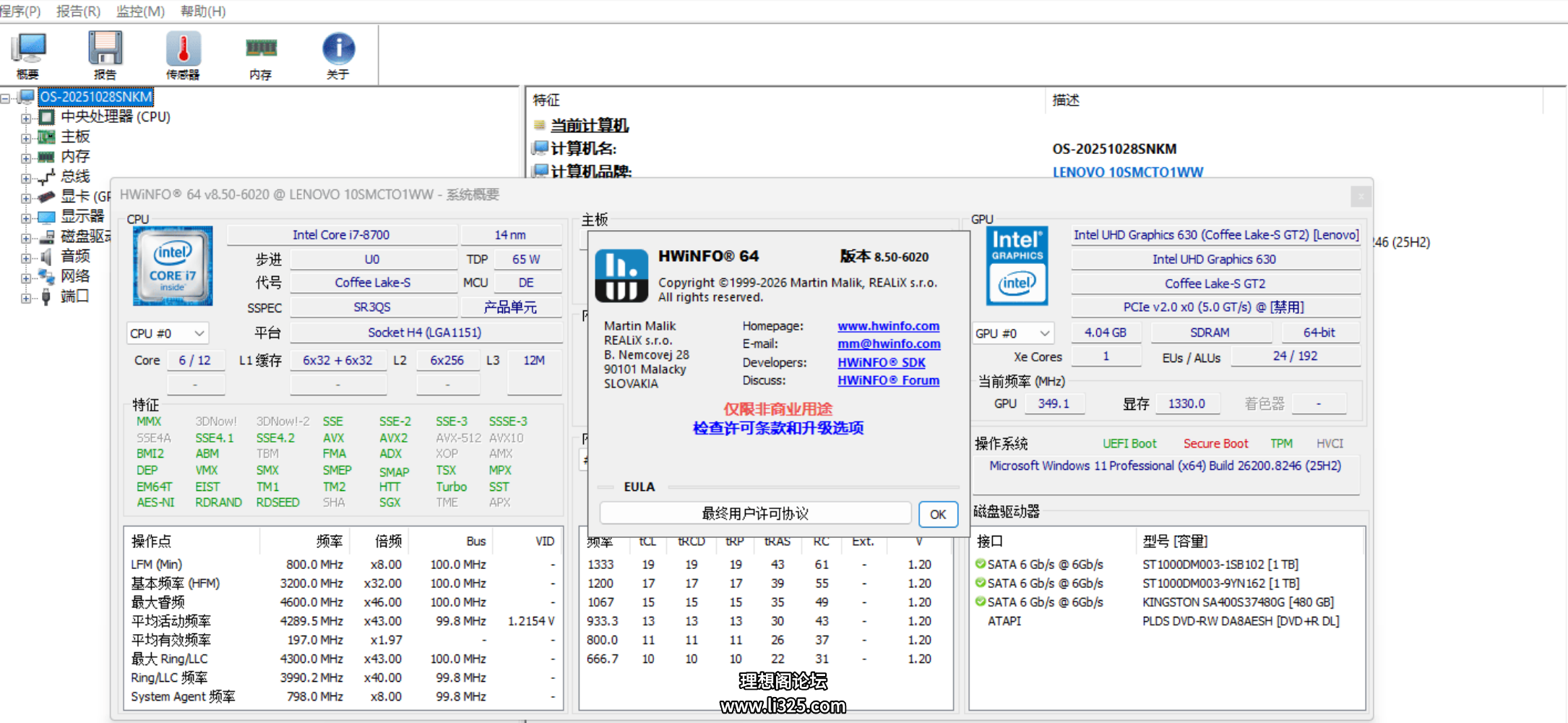Expand the 网络 tree node

tap(26, 278)
